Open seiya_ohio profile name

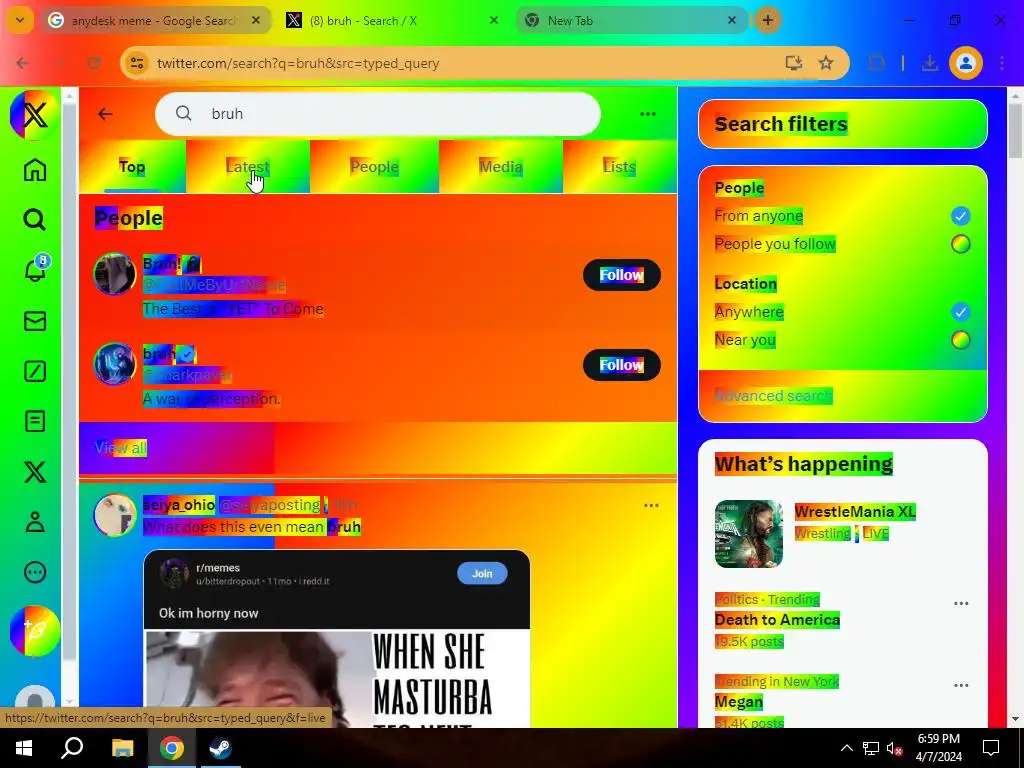[x=178, y=505]
